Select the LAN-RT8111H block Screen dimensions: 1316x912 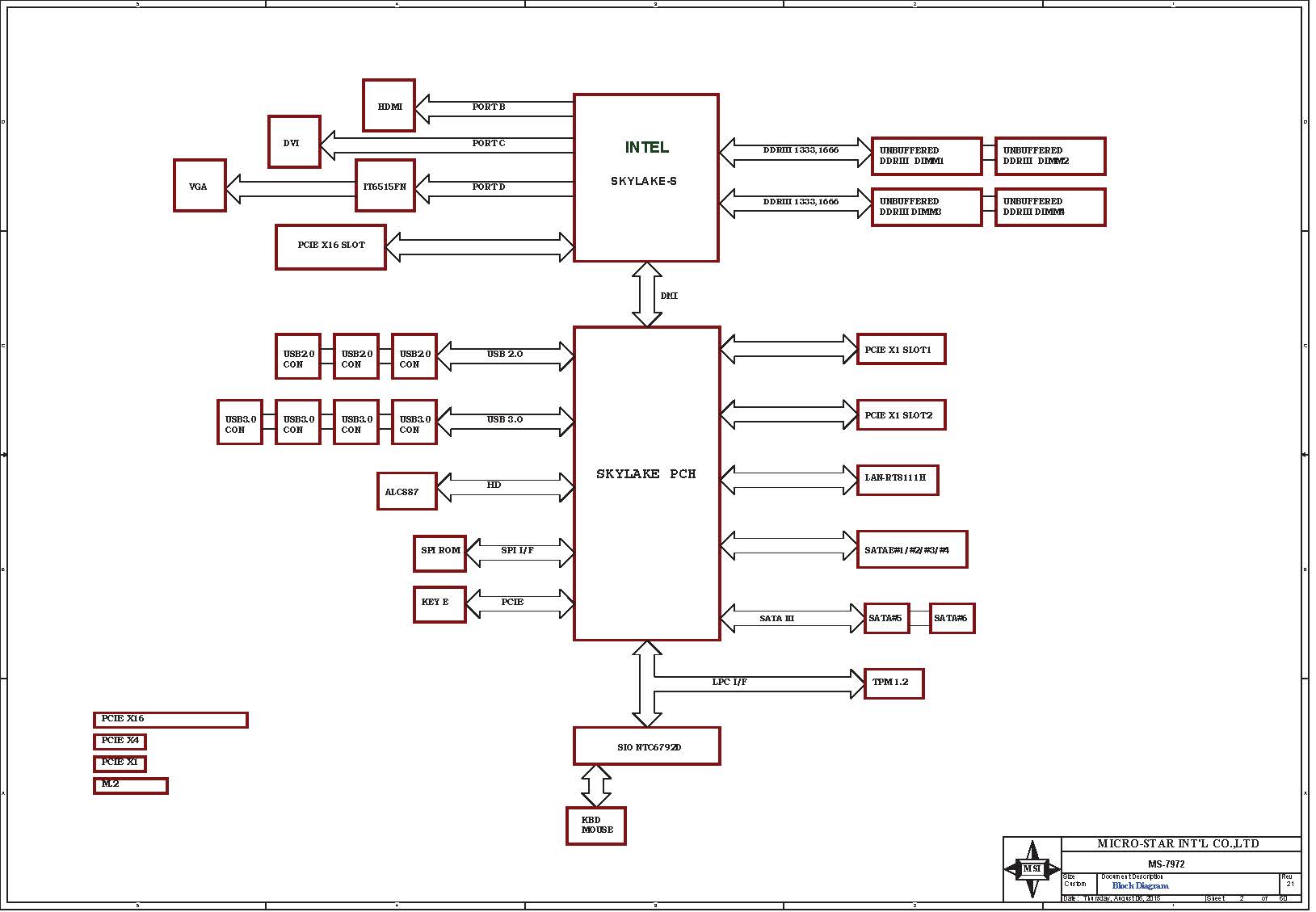click(898, 480)
